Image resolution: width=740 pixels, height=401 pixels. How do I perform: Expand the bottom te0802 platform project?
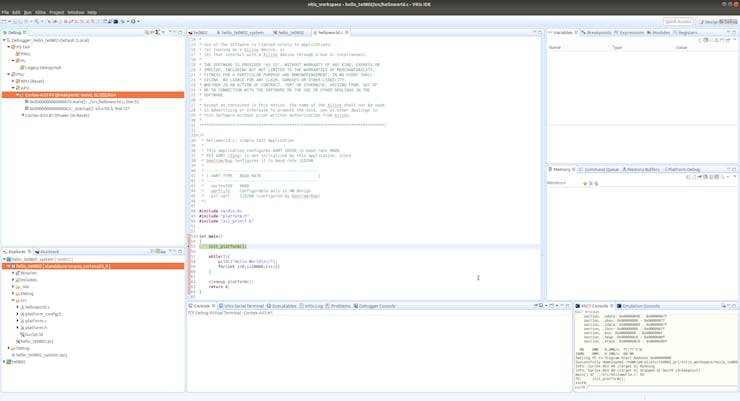[4, 362]
